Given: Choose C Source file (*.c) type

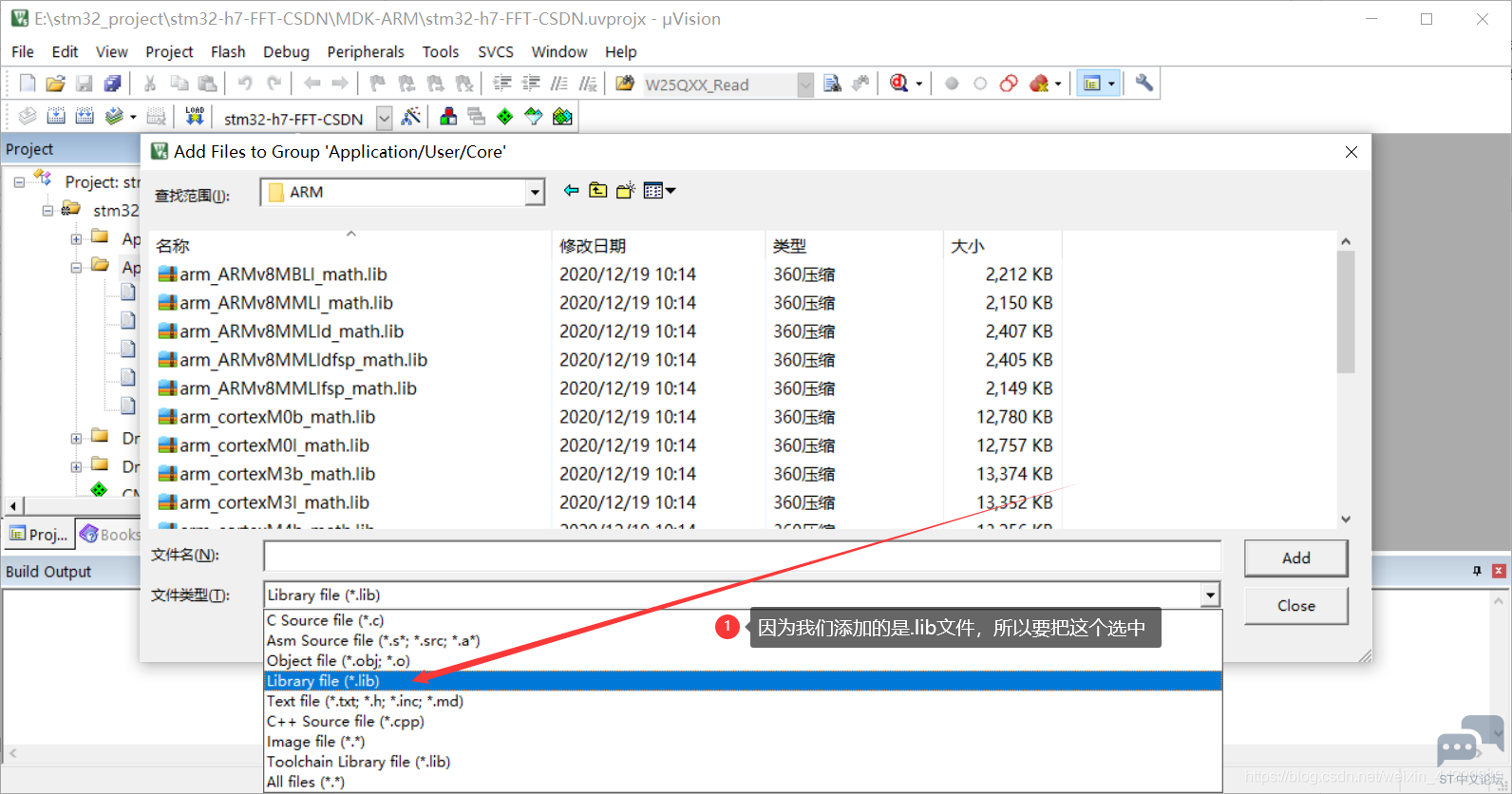Looking at the screenshot, I should [x=743, y=620].
